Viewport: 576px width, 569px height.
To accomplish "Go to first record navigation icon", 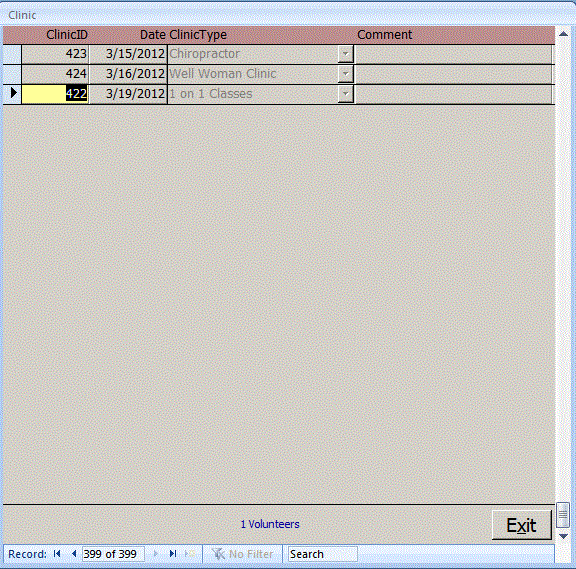I will [x=57, y=554].
